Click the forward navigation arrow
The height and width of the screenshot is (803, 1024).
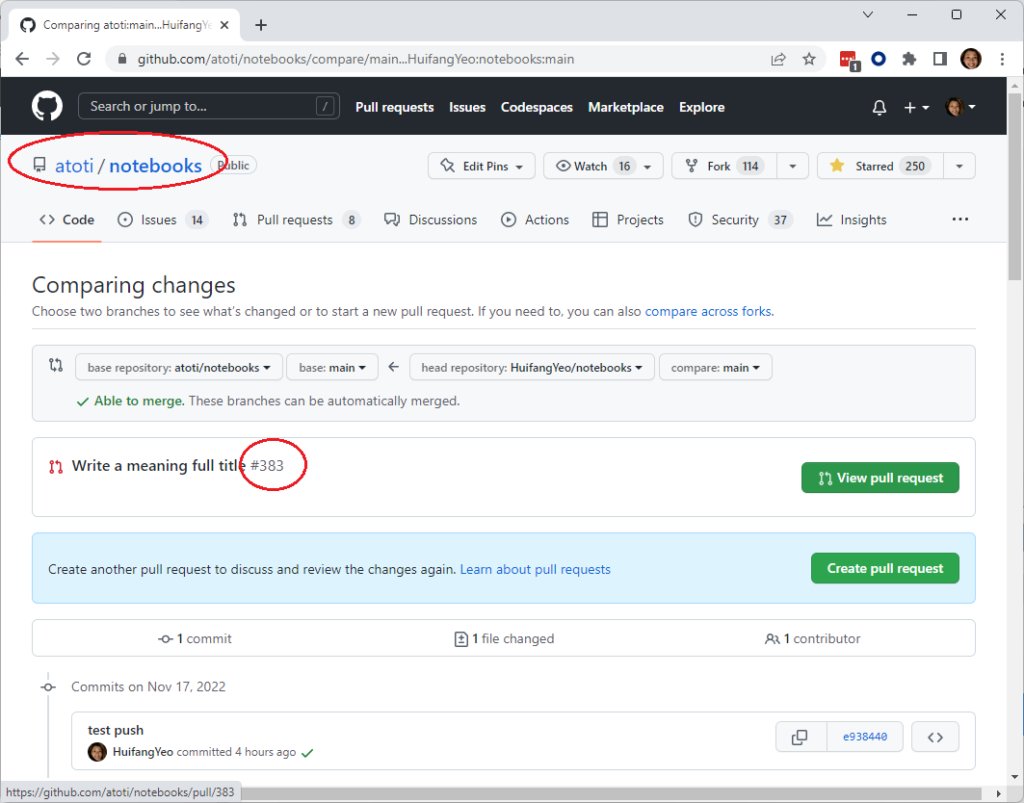(x=53, y=59)
